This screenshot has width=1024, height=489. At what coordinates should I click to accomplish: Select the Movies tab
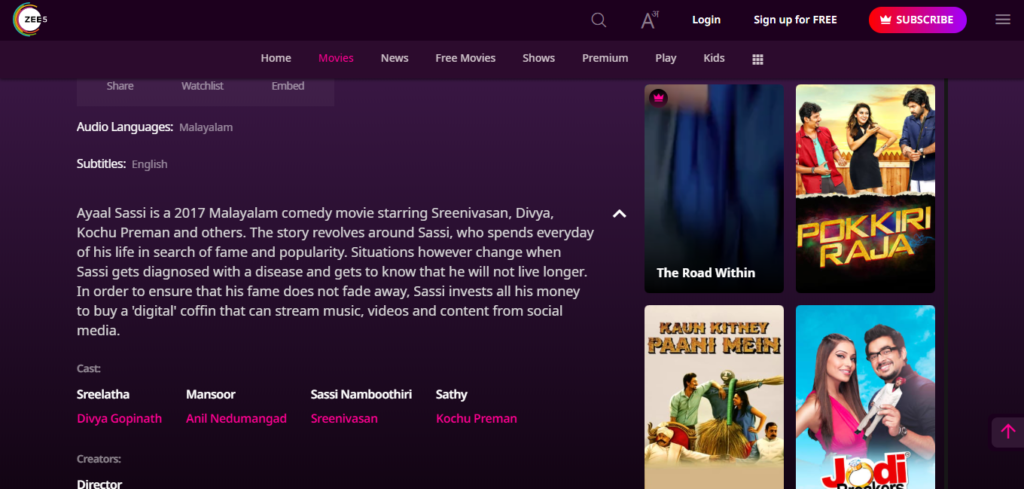click(336, 58)
